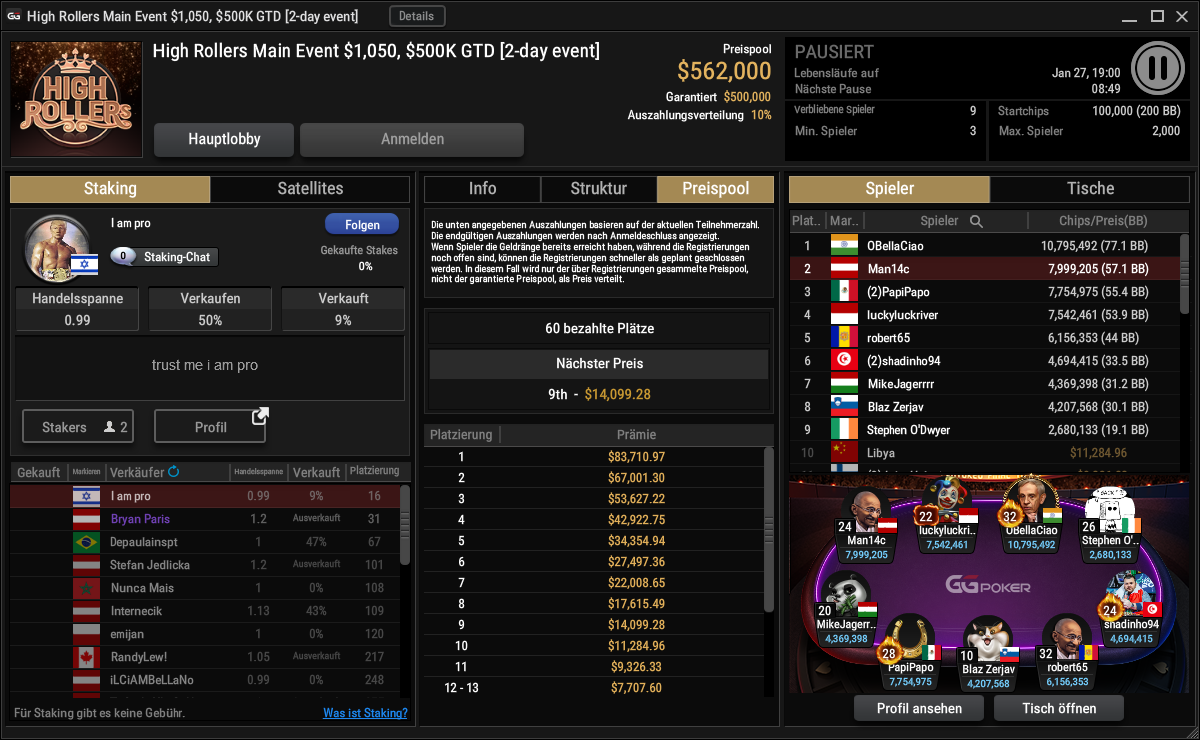The width and height of the screenshot is (1200, 740).
Task: Switch to the Tische tab
Action: pos(1091,189)
